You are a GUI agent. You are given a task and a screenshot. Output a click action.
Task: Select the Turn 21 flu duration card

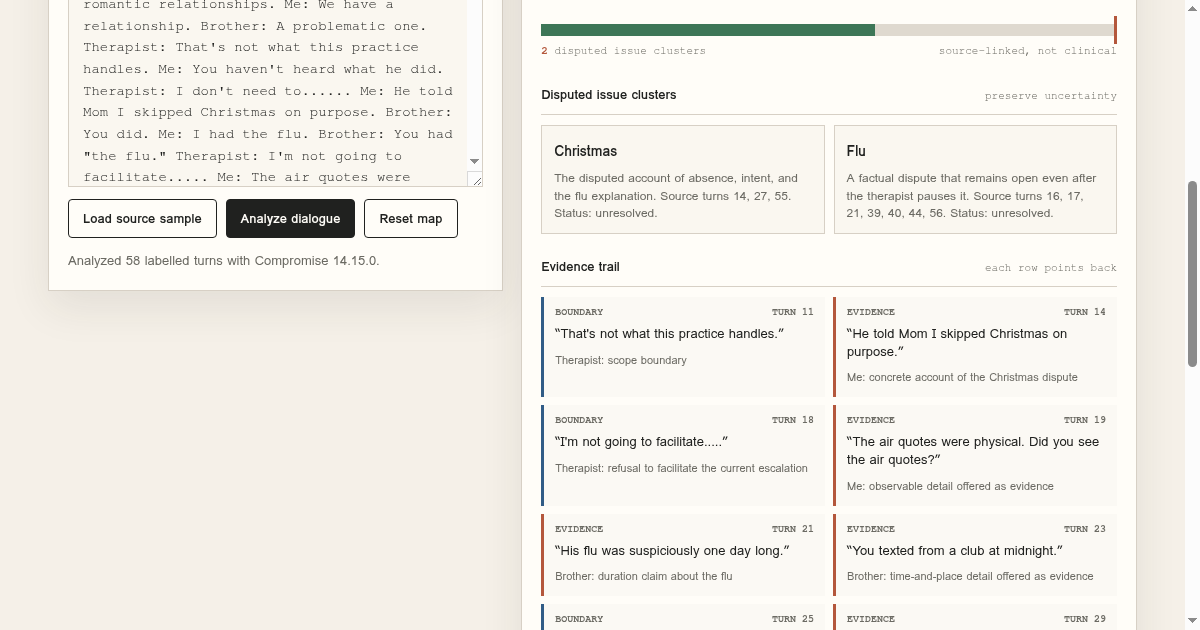(683, 555)
